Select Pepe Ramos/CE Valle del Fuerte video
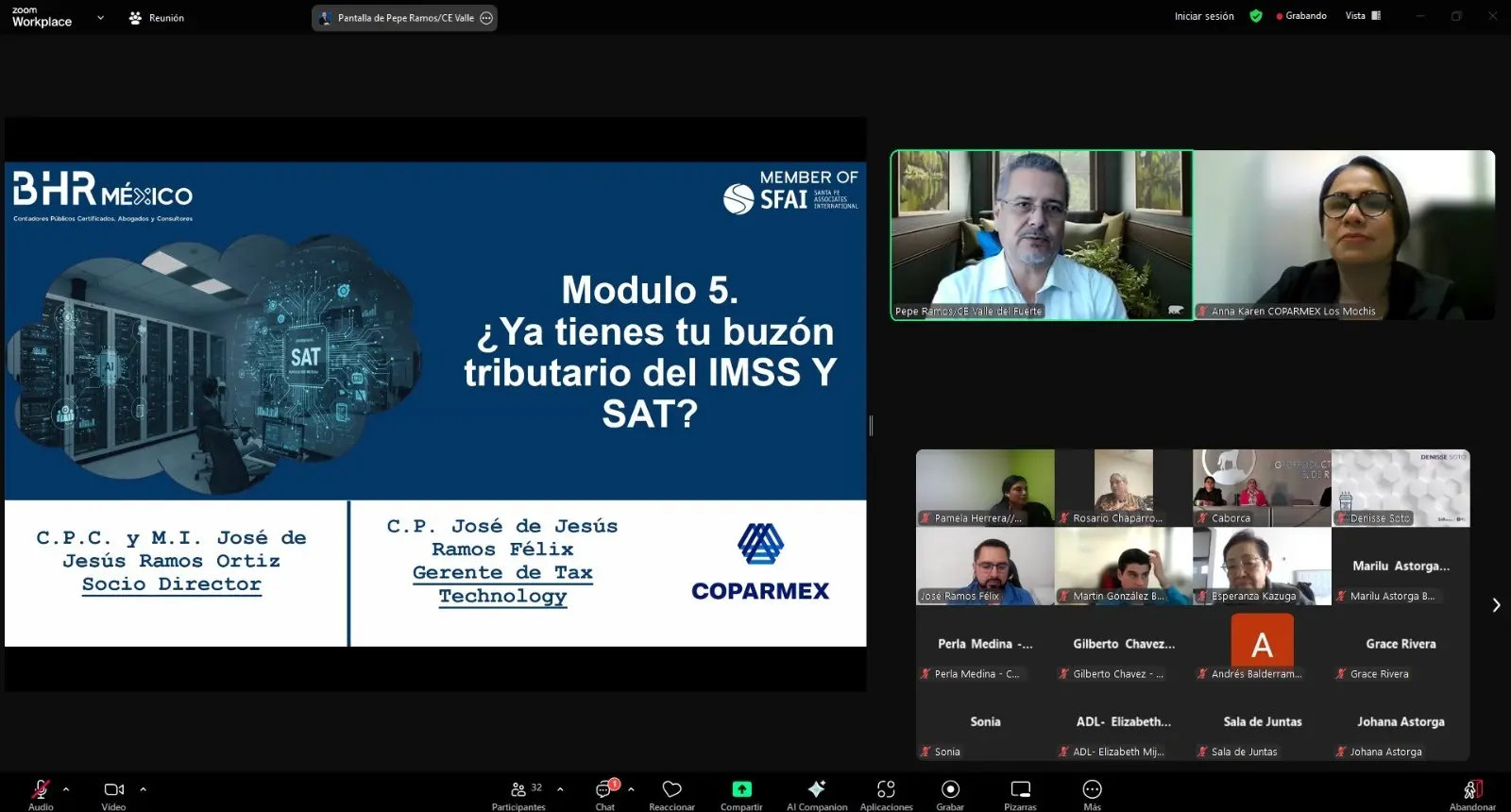Image resolution: width=1511 pixels, height=812 pixels. 1042,235
